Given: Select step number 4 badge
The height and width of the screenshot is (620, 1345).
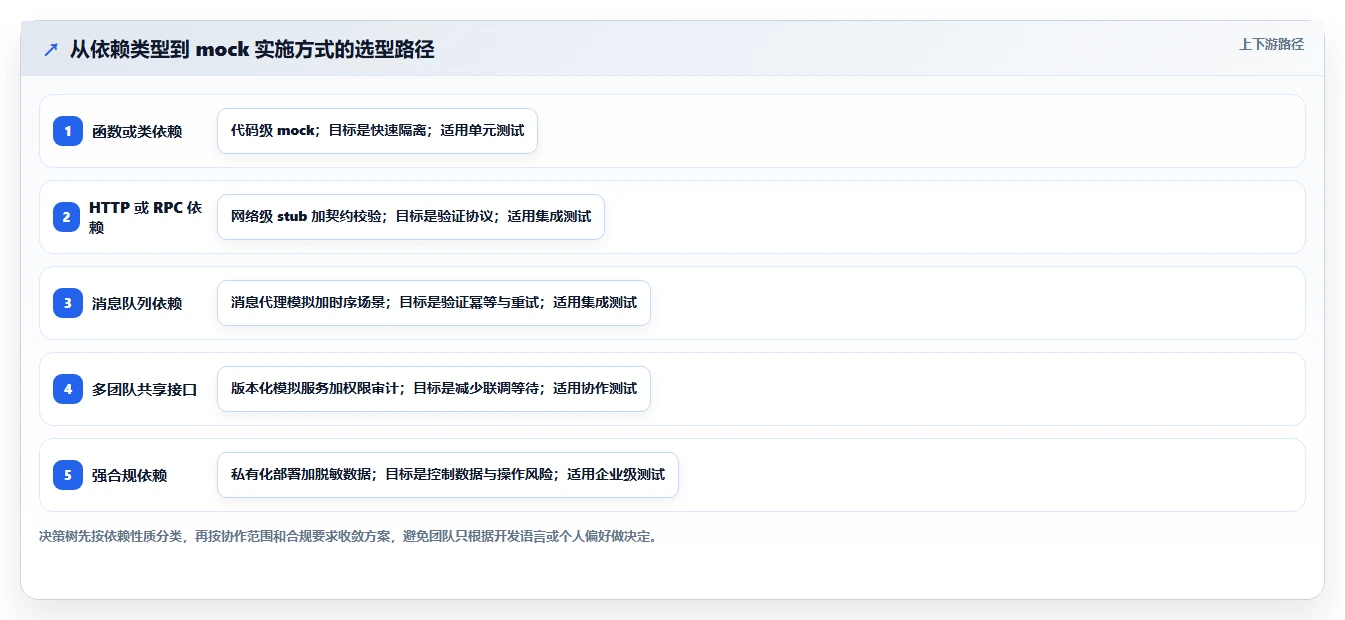Looking at the screenshot, I should click(68, 388).
